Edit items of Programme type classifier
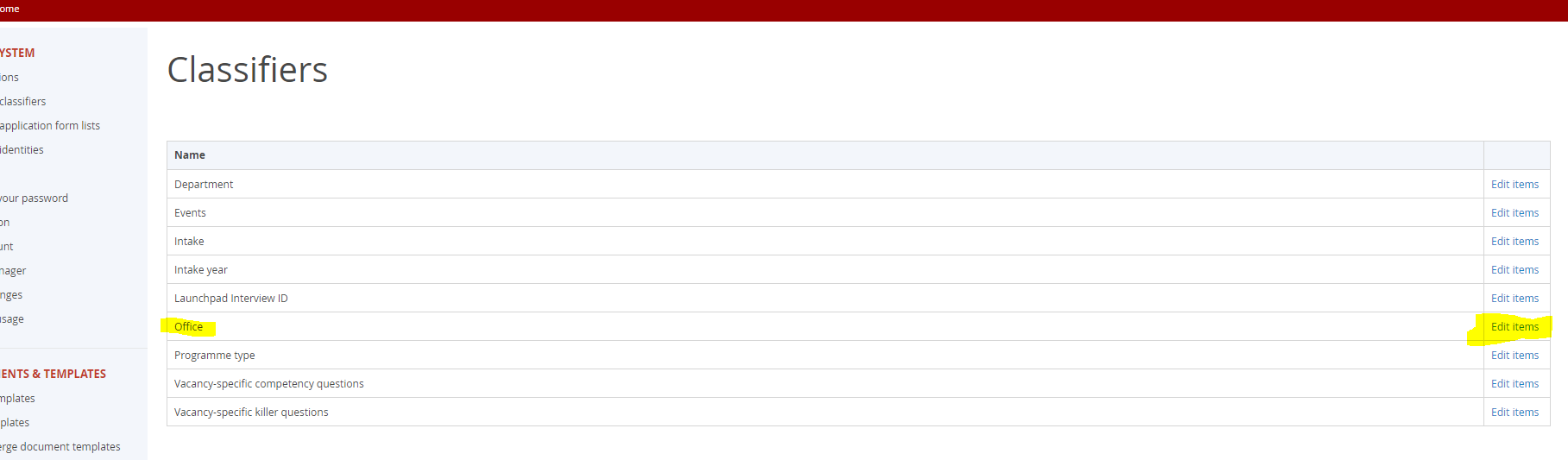 pyautogui.click(x=1514, y=356)
